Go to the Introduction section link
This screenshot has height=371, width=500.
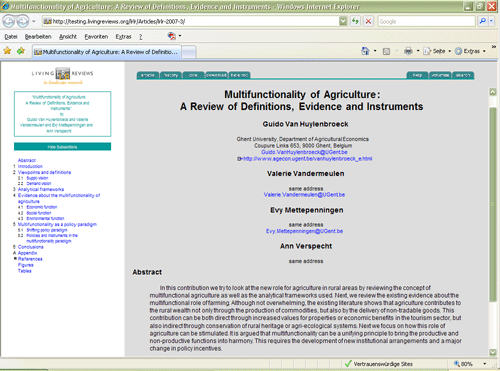coord(30,166)
